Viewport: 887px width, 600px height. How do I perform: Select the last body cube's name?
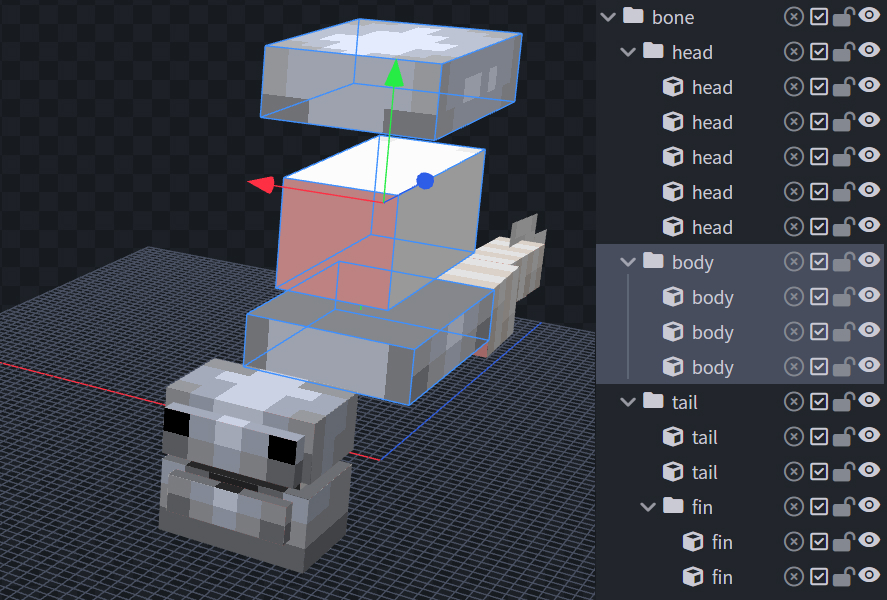tap(713, 368)
